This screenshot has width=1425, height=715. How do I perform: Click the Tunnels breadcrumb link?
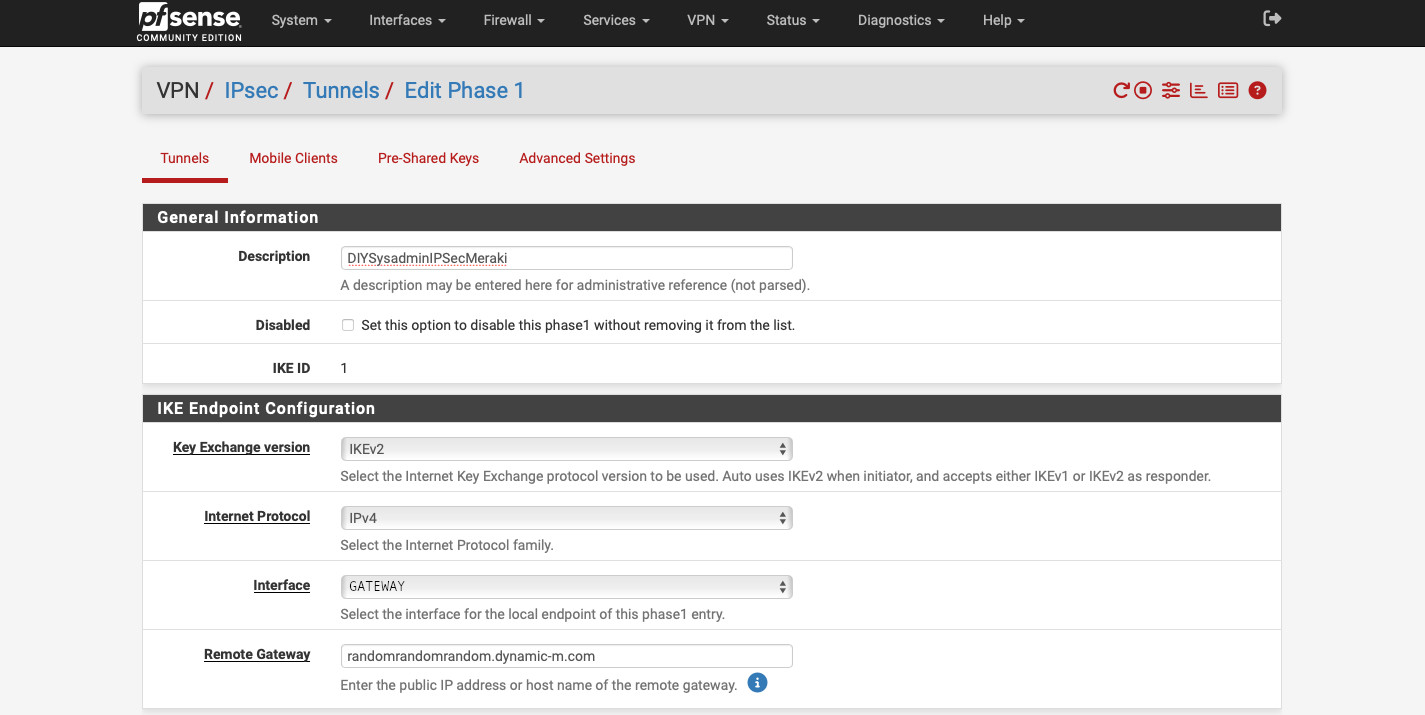pos(341,91)
